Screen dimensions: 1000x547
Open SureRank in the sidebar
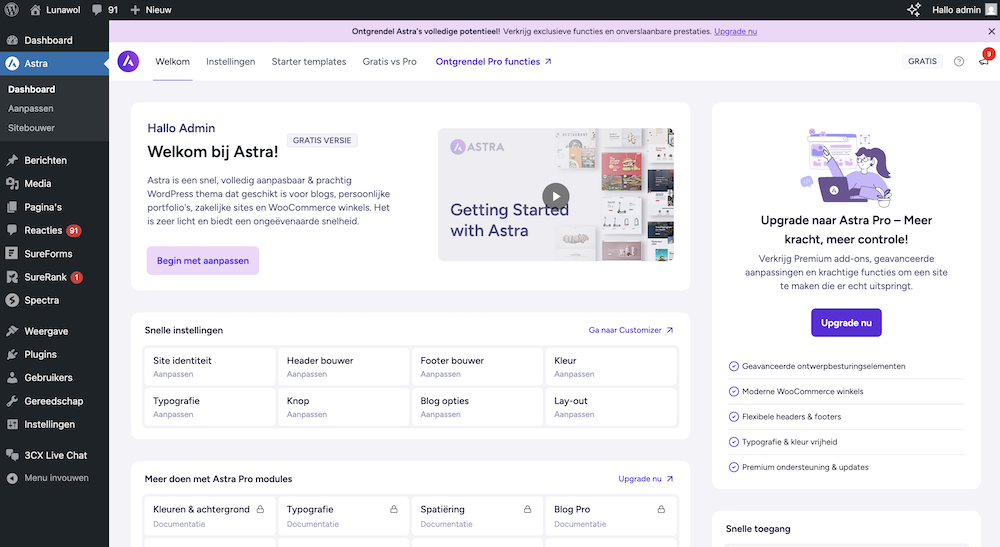(54, 277)
